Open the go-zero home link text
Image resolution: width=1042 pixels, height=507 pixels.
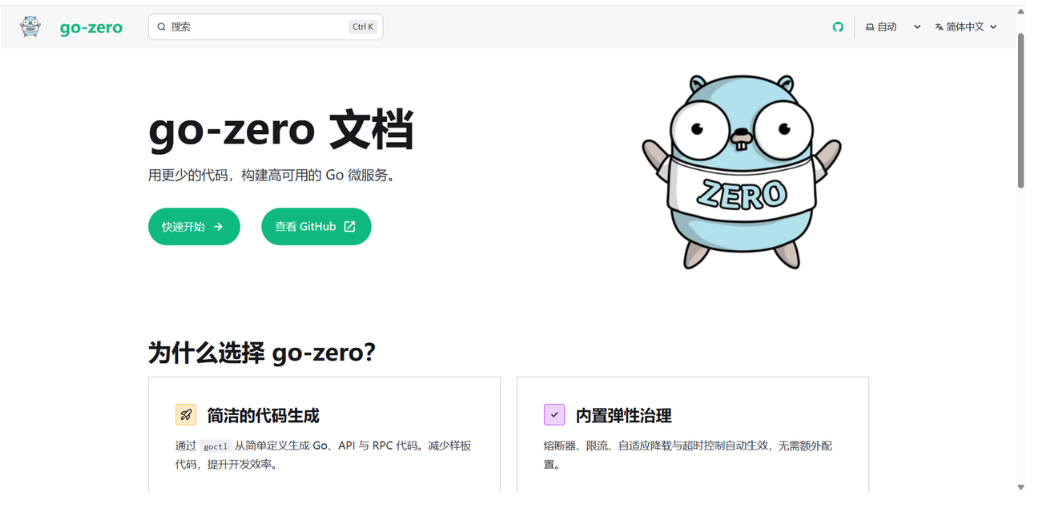click(x=91, y=27)
